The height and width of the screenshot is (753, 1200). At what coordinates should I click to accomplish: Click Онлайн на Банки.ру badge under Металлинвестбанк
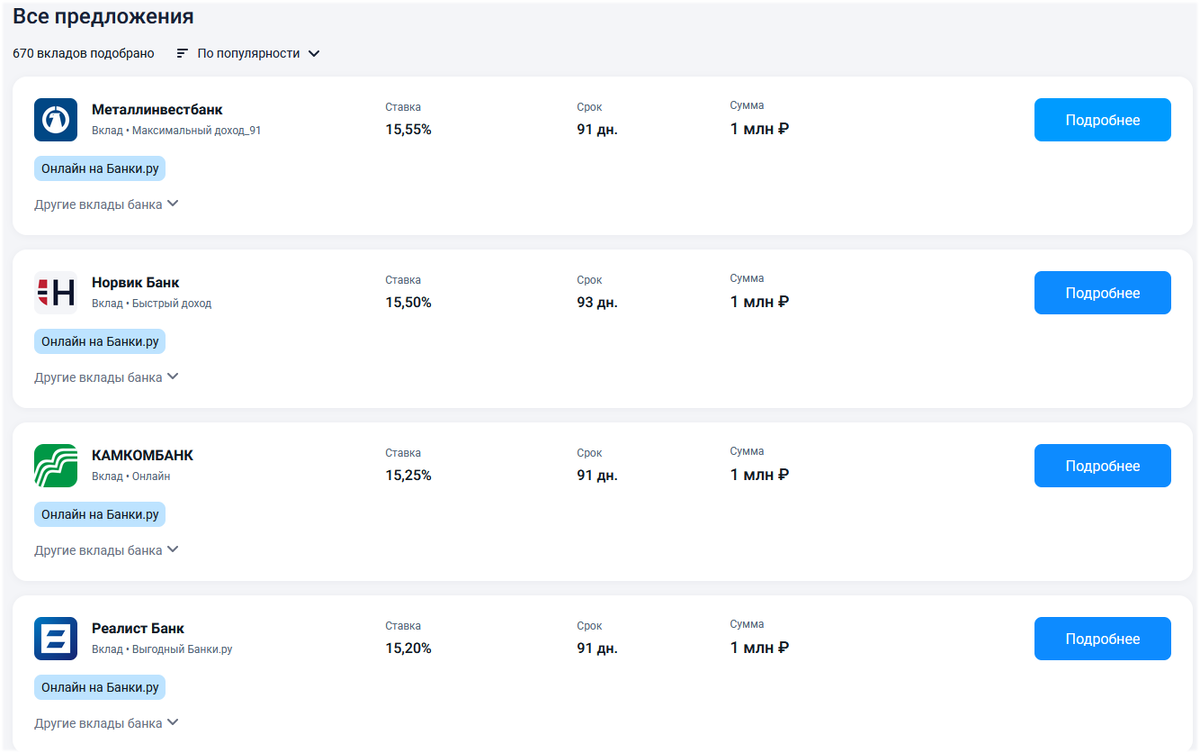100,168
